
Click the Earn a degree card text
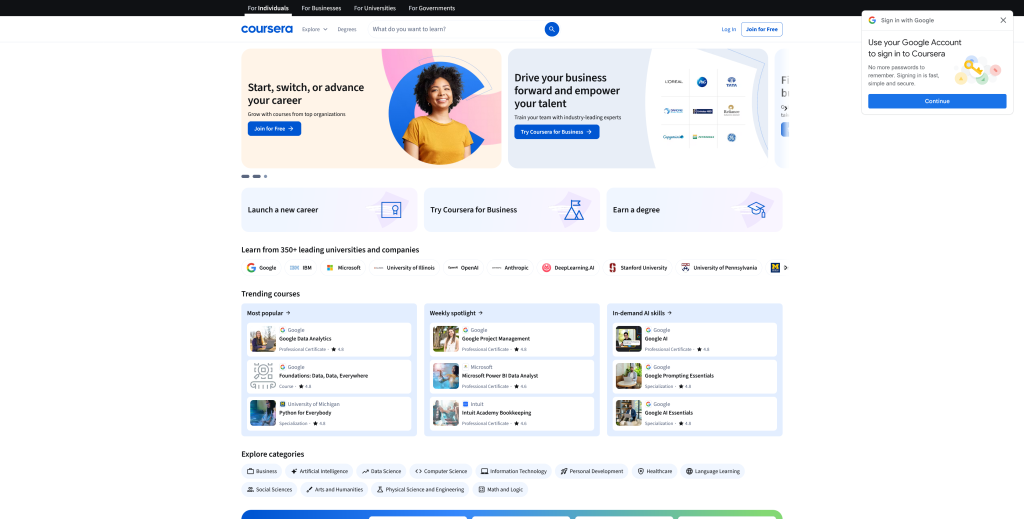click(x=636, y=210)
